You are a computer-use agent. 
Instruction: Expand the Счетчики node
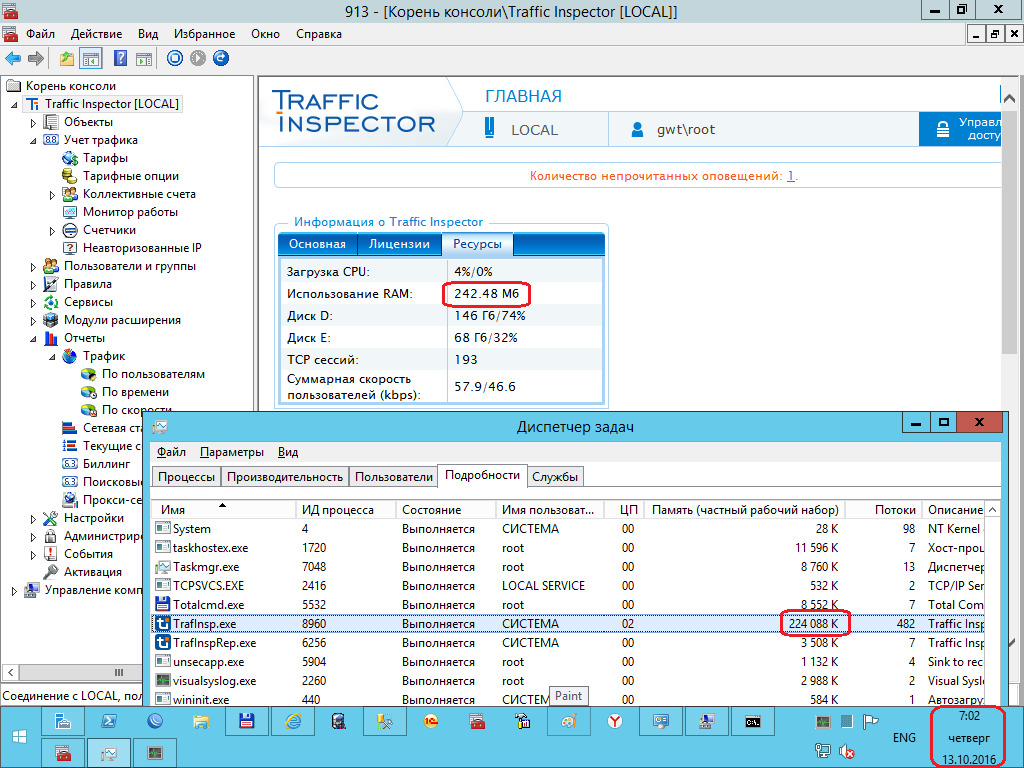52,231
